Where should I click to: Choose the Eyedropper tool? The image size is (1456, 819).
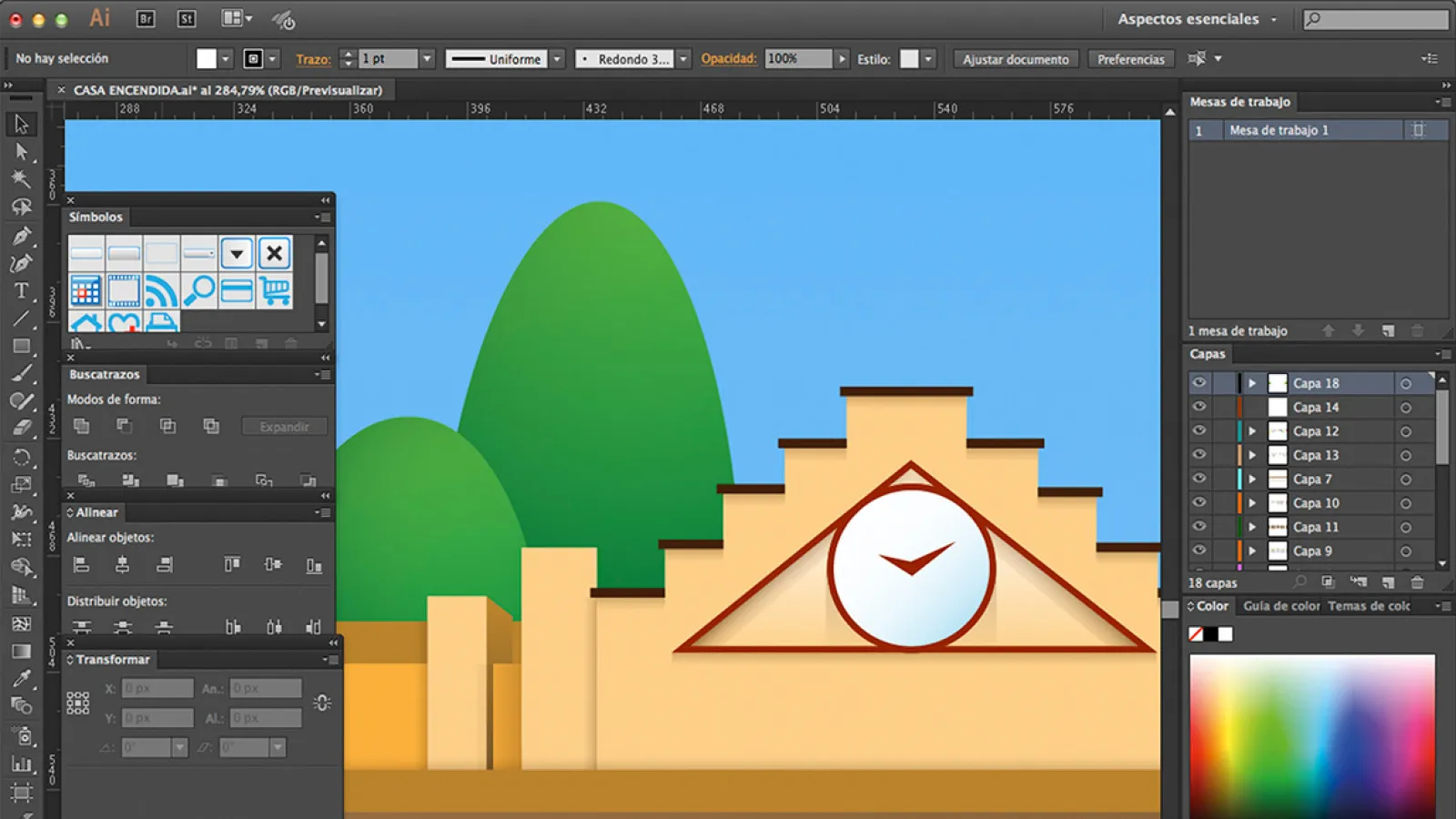click(x=22, y=675)
